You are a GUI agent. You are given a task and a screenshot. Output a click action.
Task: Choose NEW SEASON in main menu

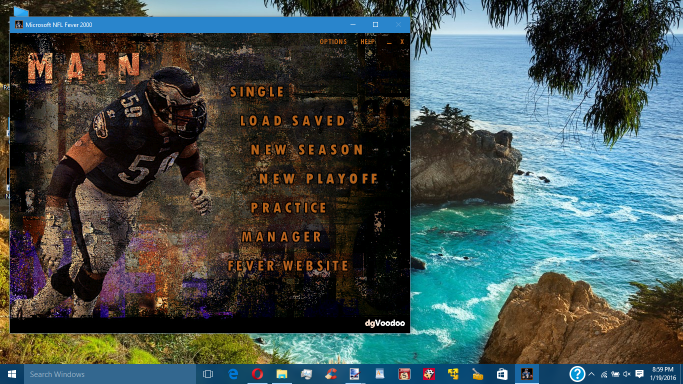(307, 150)
